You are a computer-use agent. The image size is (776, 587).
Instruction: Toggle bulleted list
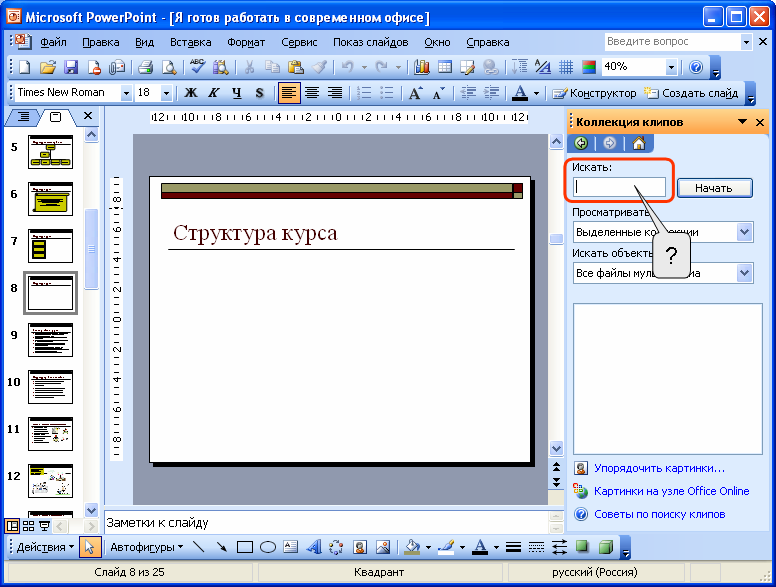click(x=387, y=93)
